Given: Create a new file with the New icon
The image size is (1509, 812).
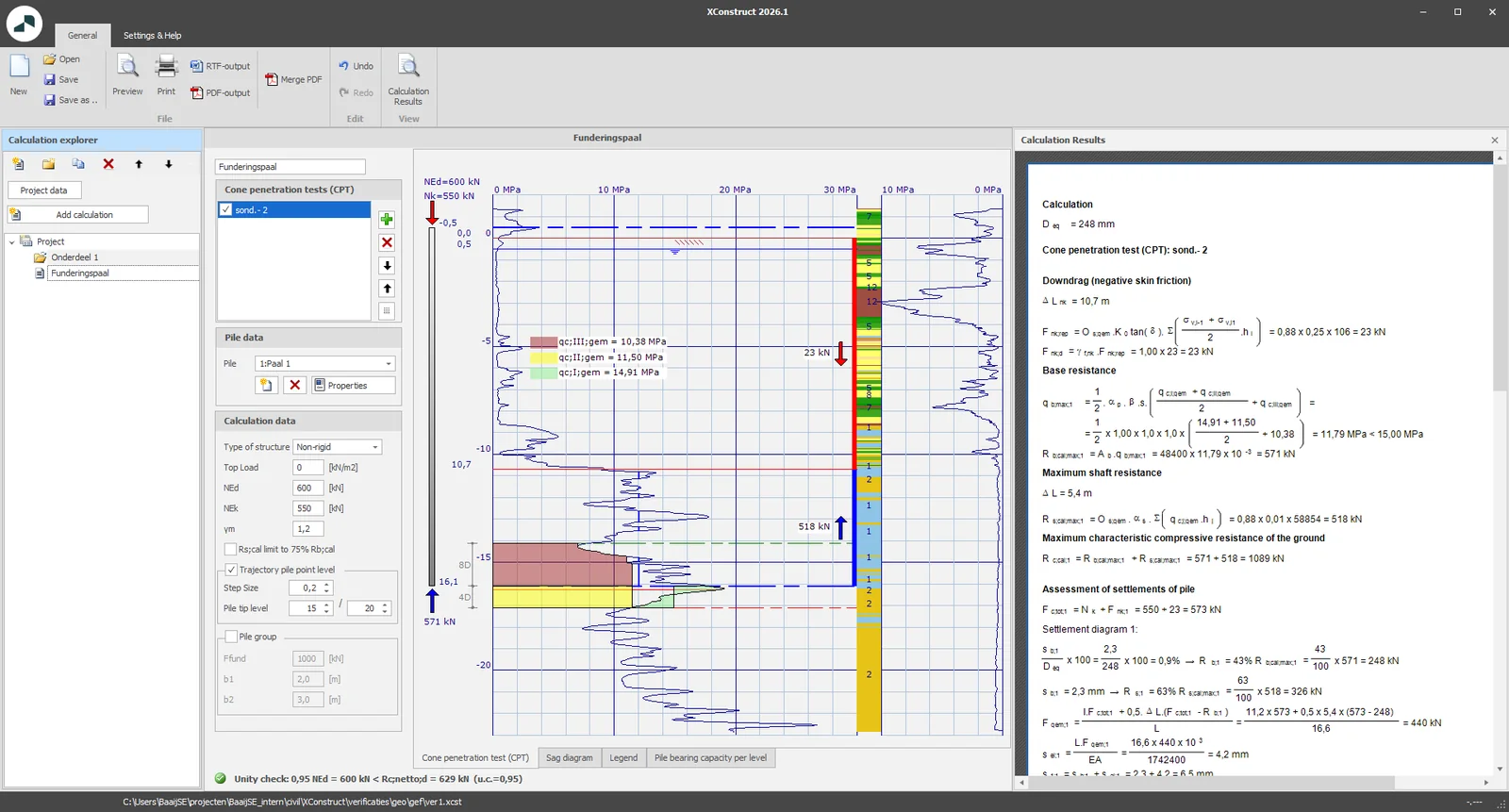Looking at the screenshot, I should 19,75.
